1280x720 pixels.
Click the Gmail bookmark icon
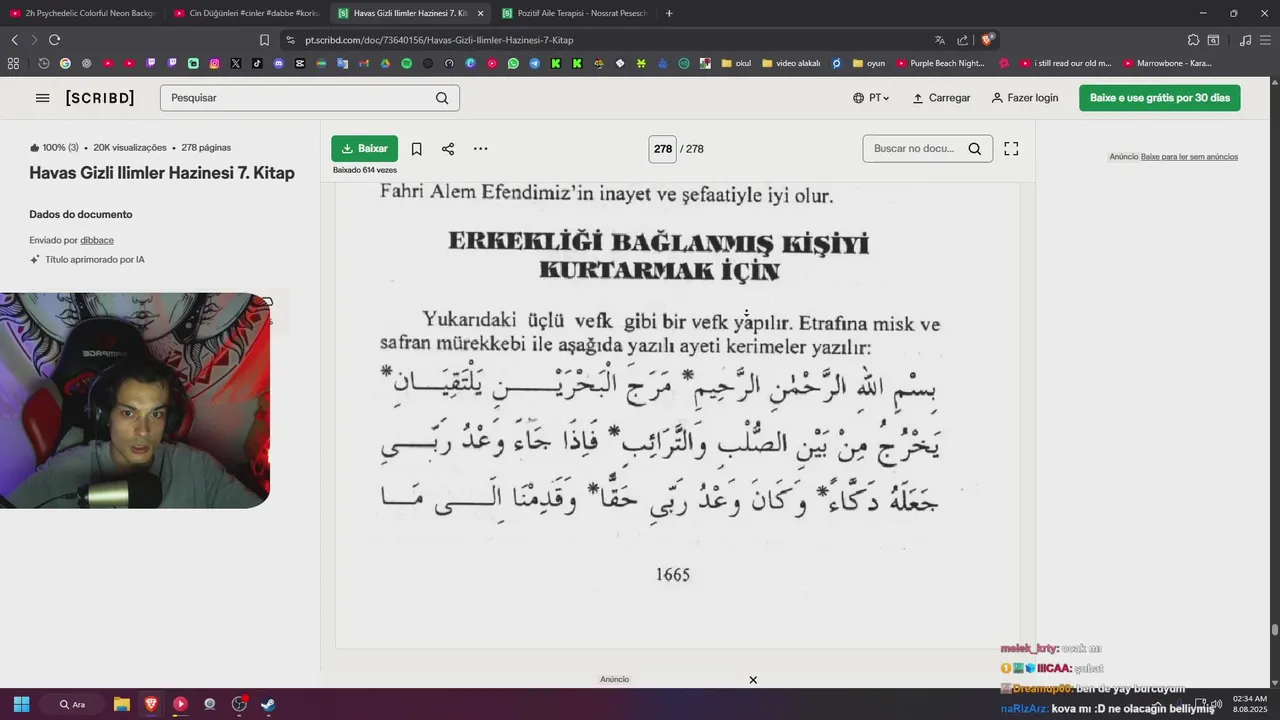tap(364, 63)
